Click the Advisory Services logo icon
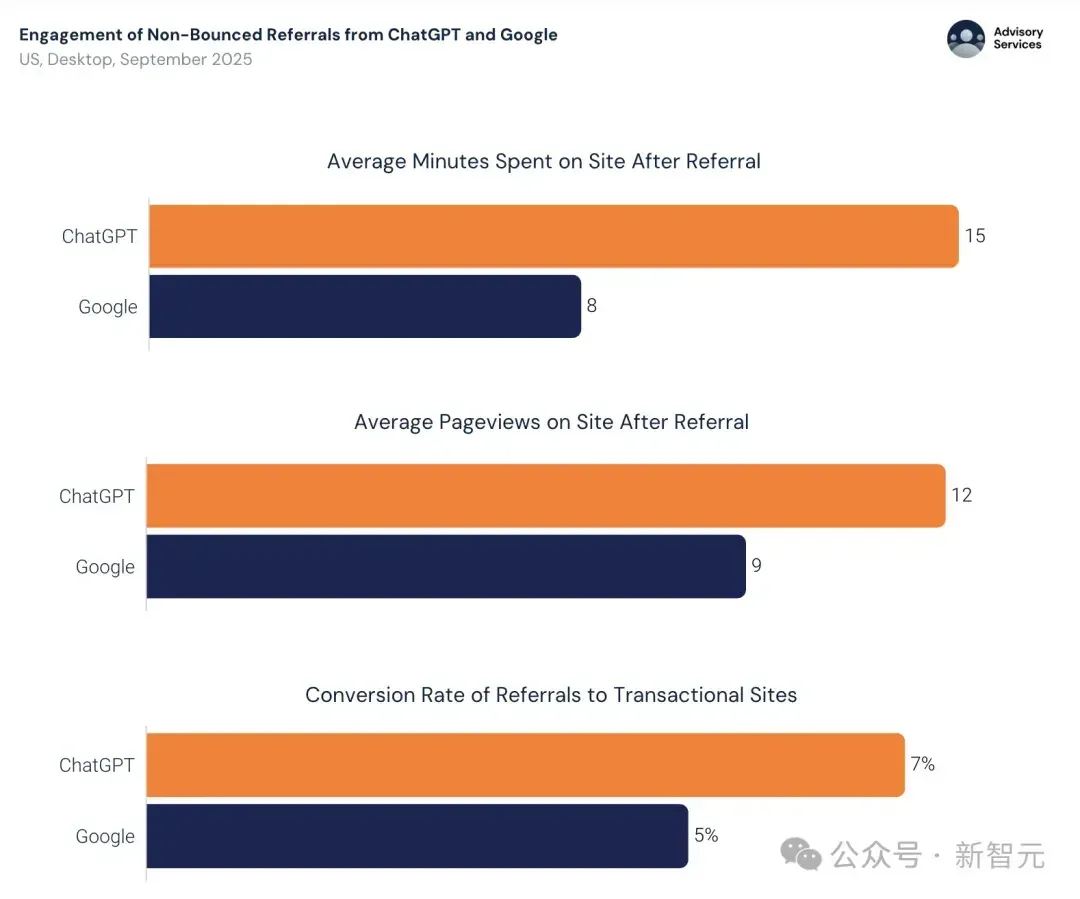 [966, 39]
